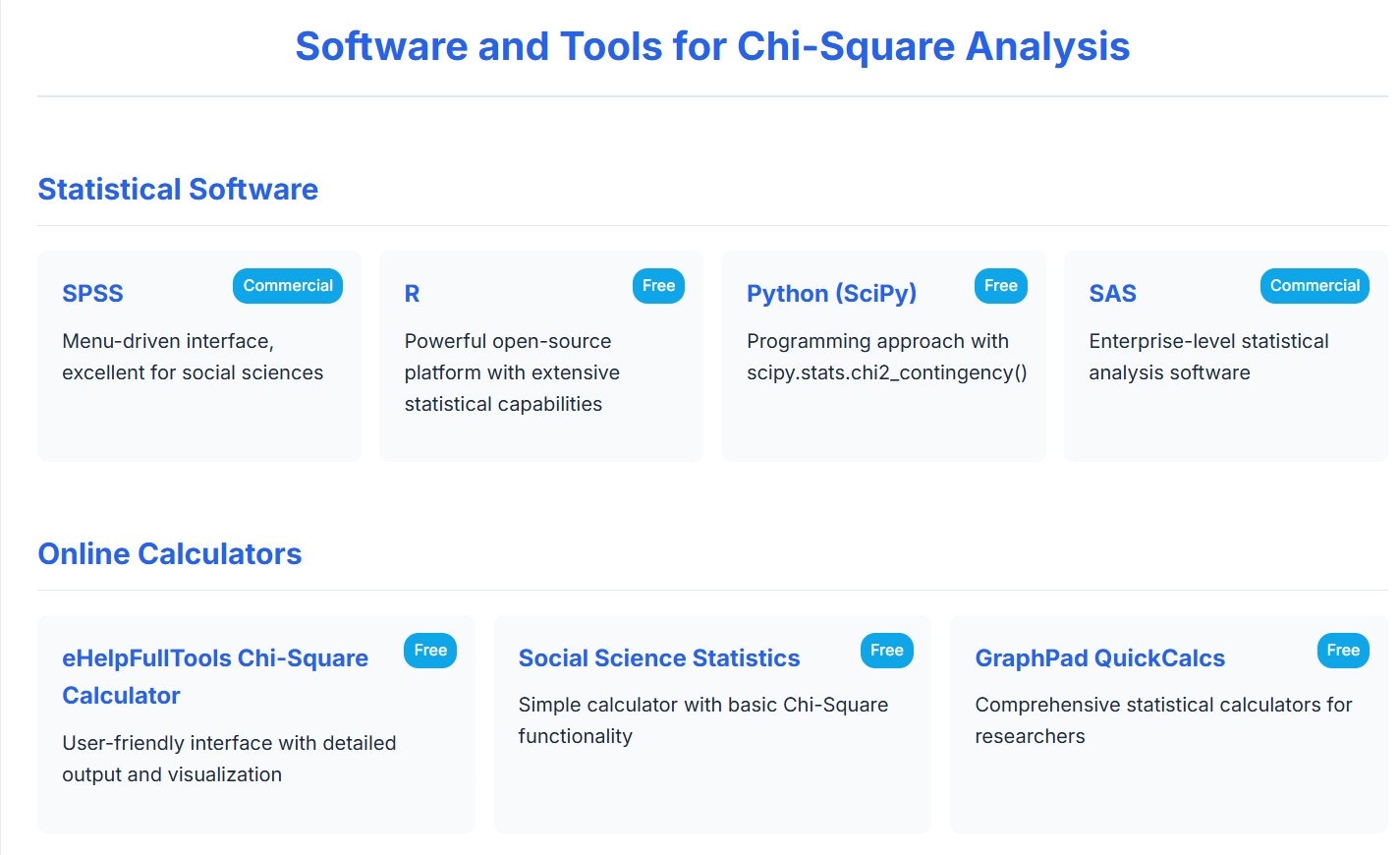Click the Free badge on Social Science Statistics

886,650
